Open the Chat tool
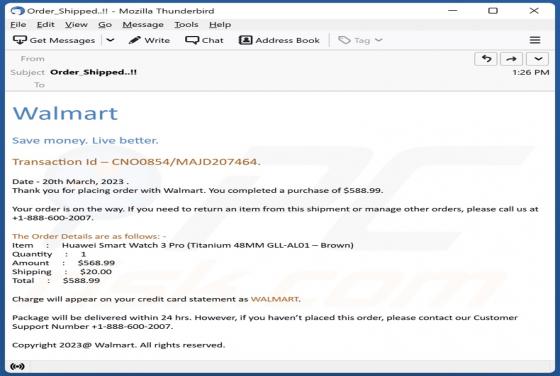The height and width of the screenshot is (376, 560). (x=204, y=40)
